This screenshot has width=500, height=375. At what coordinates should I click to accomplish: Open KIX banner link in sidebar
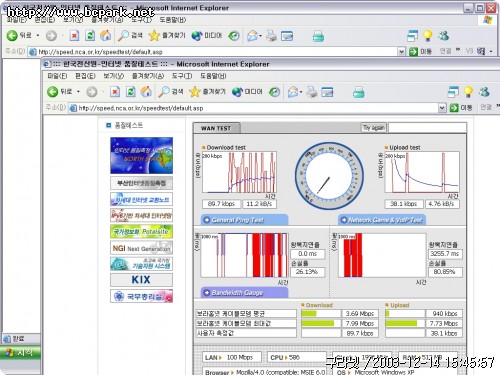[141, 280]
